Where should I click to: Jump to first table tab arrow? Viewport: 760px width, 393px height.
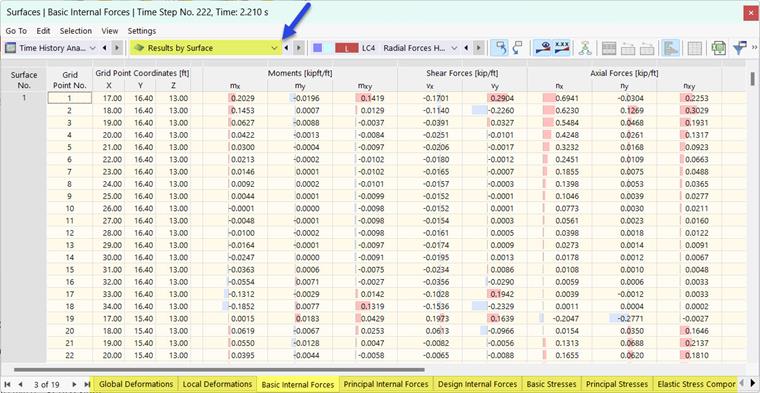(8, 384)
